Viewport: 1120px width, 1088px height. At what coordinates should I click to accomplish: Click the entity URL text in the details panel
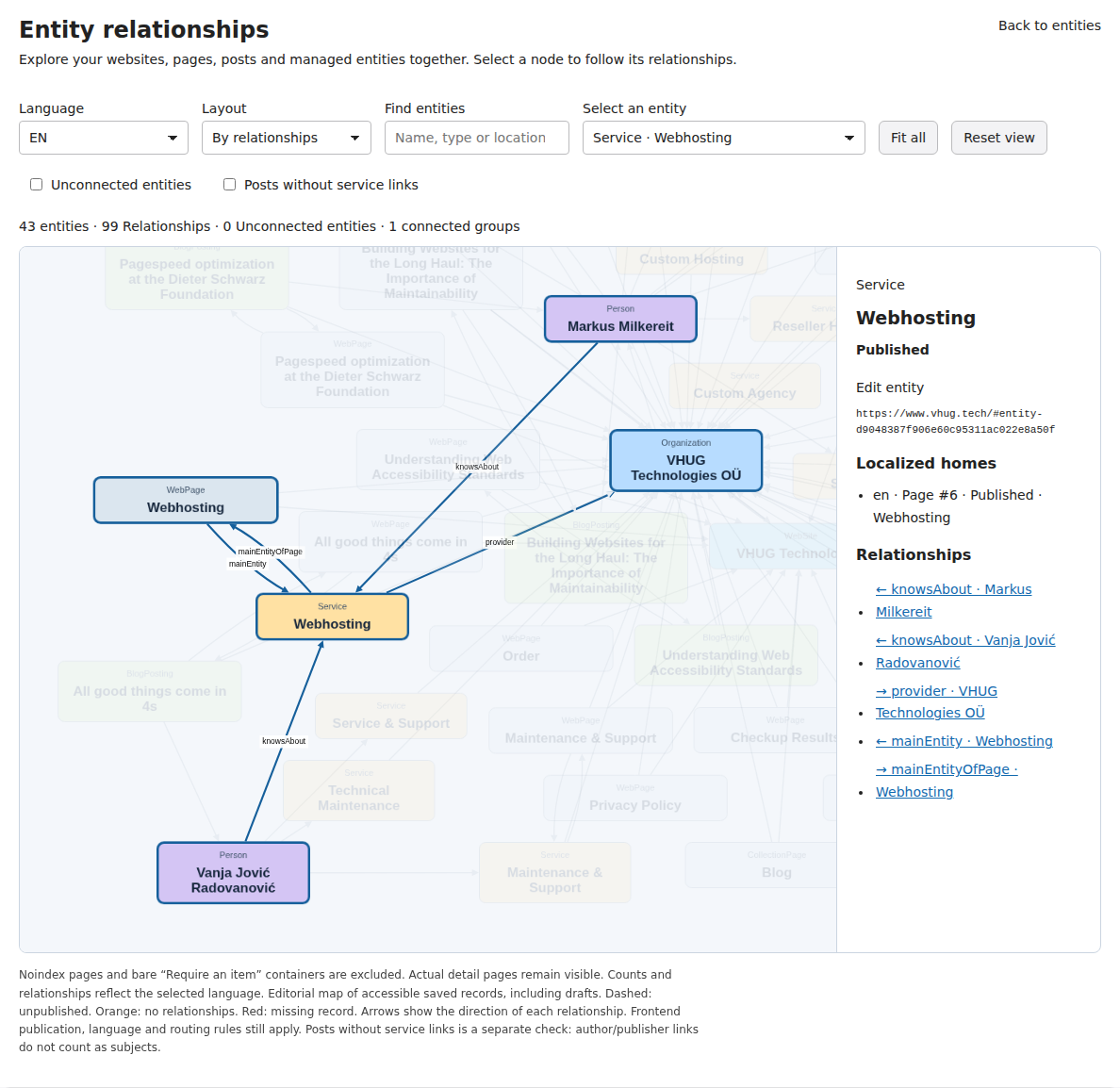(955, 421)
